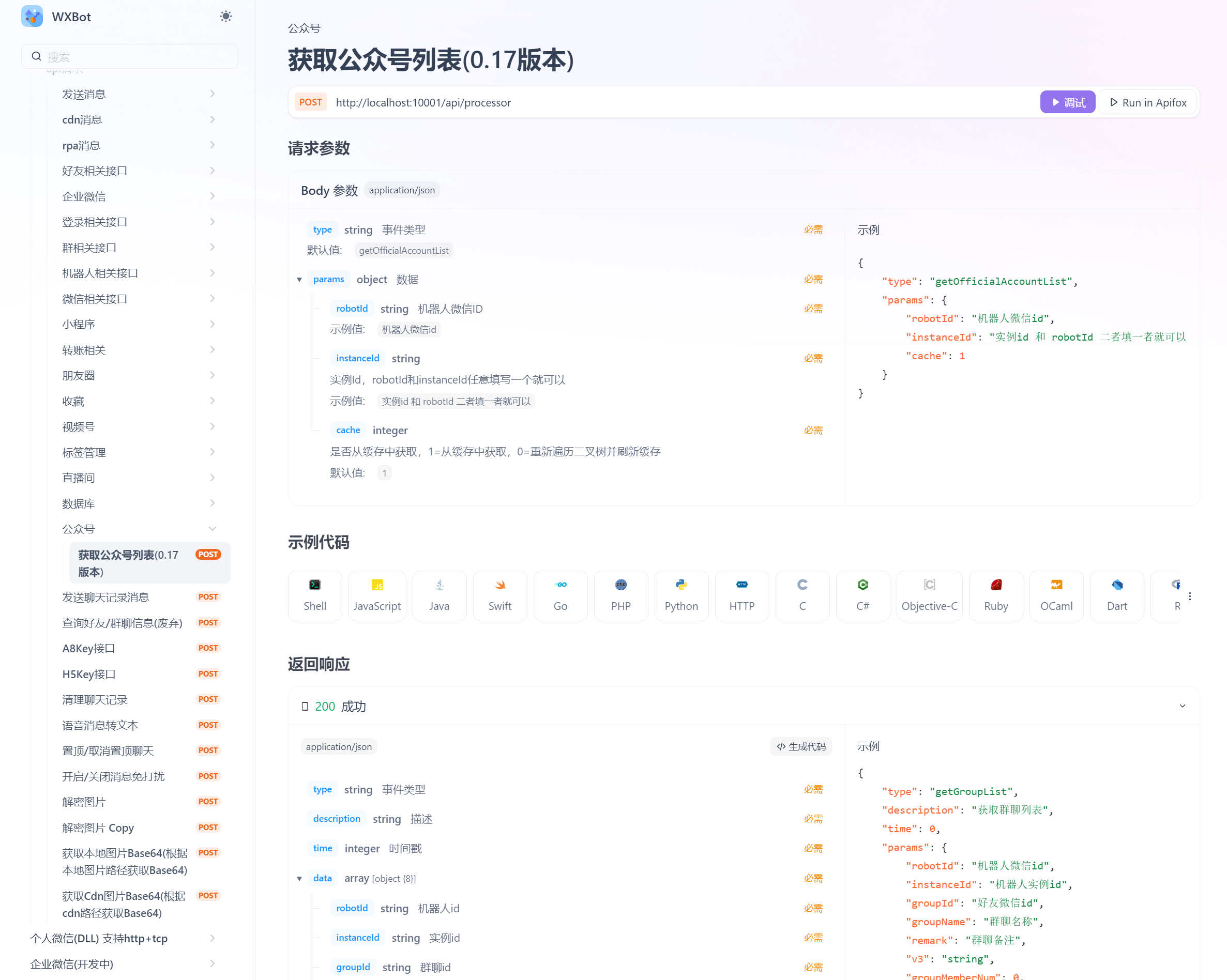1227x980 pixels.
Task: Click the WXBot logo icon
Action: pyautogui.click(x=33, y=16)
